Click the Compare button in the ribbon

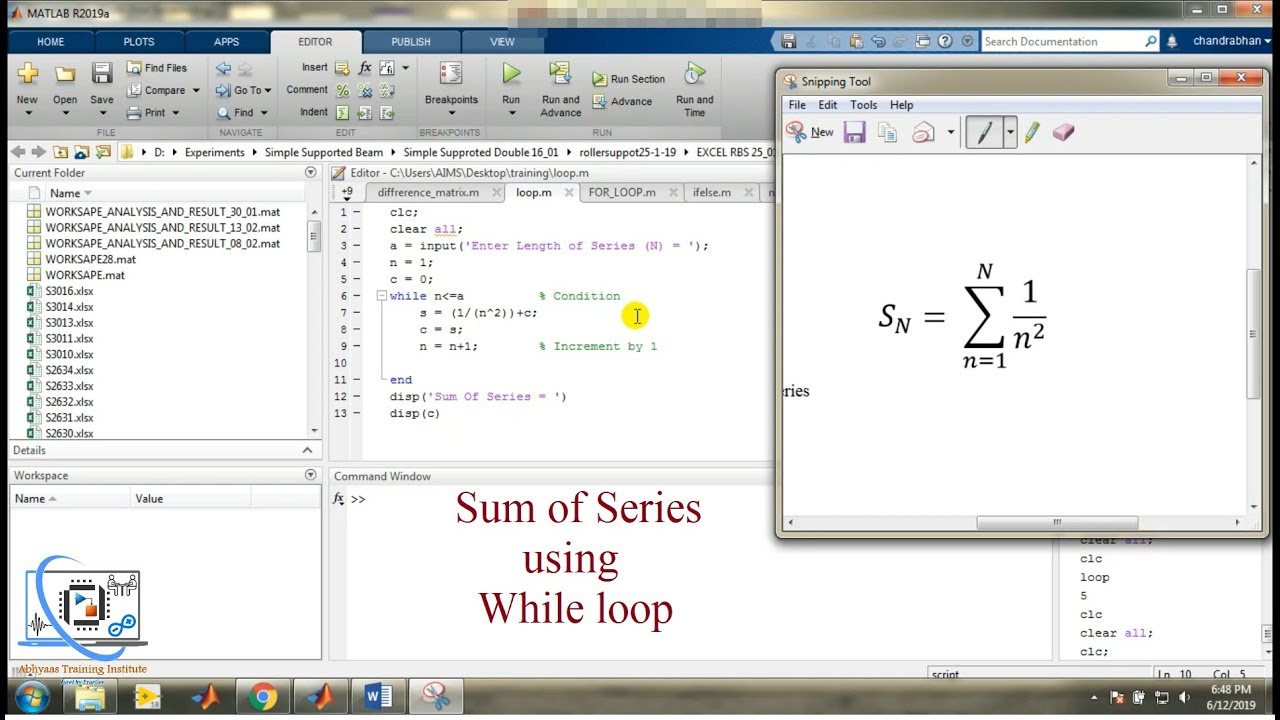click(x=163, y=90)
